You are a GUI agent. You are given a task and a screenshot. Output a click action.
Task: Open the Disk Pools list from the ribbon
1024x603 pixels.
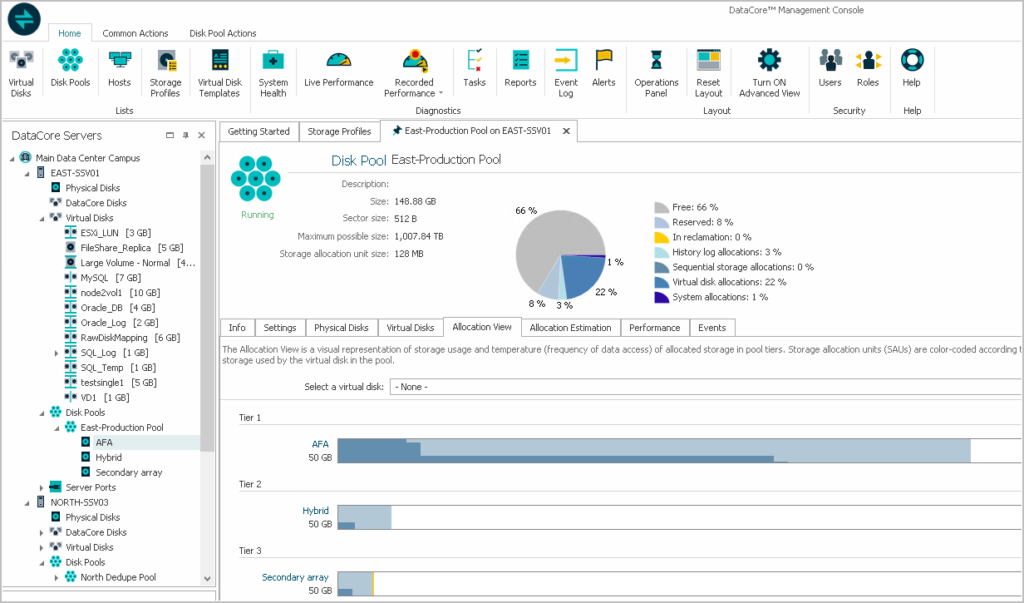coord(70,70)
